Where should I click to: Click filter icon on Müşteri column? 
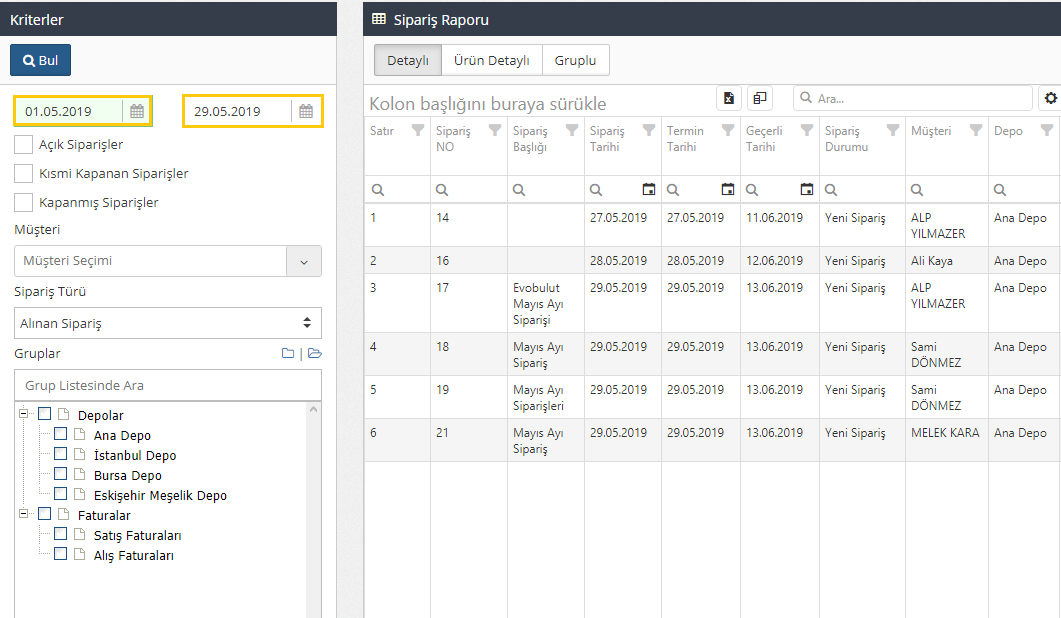click(x=970, y=130)
